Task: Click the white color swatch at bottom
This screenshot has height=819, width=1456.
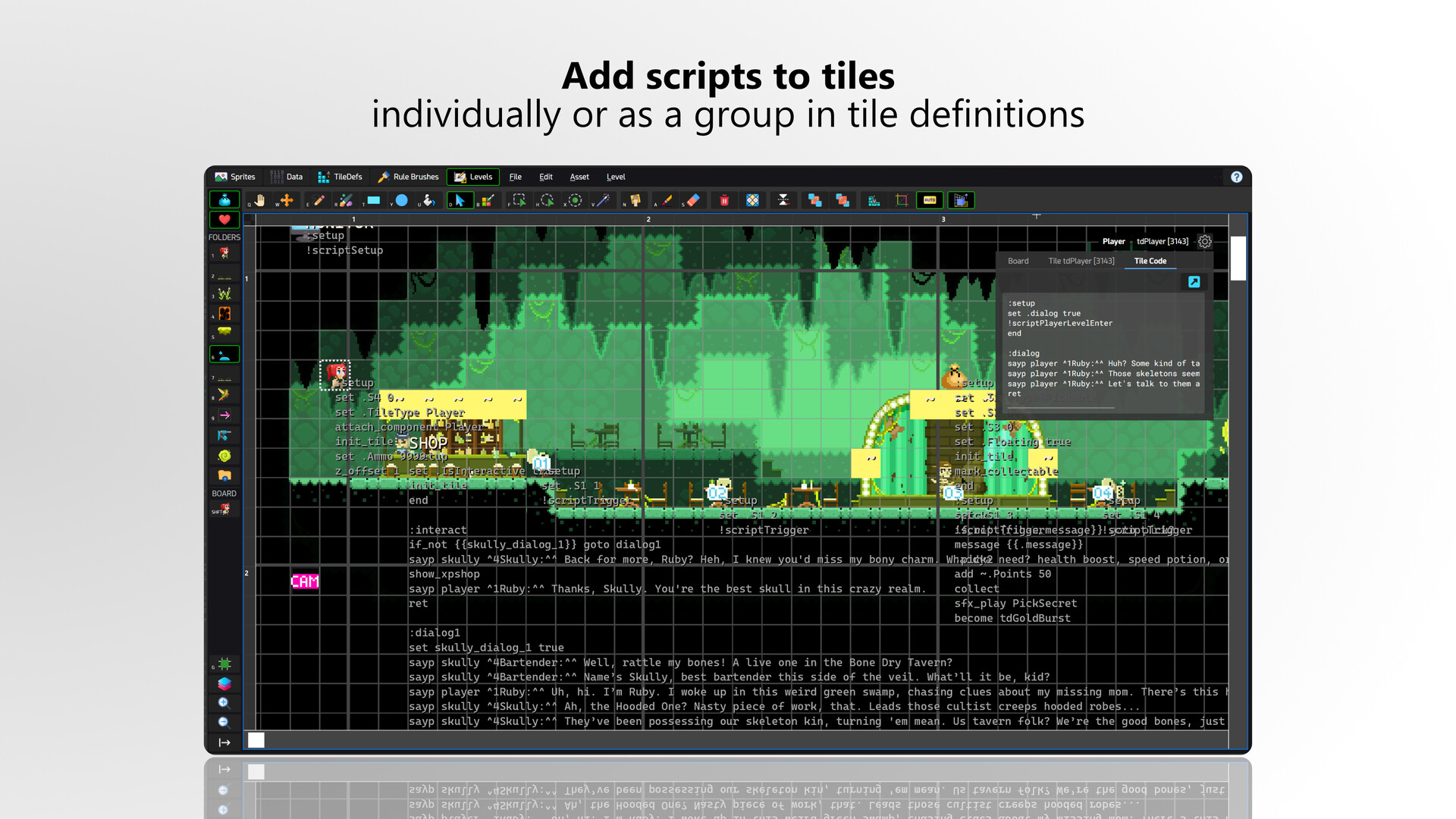Action: point(256,740)
